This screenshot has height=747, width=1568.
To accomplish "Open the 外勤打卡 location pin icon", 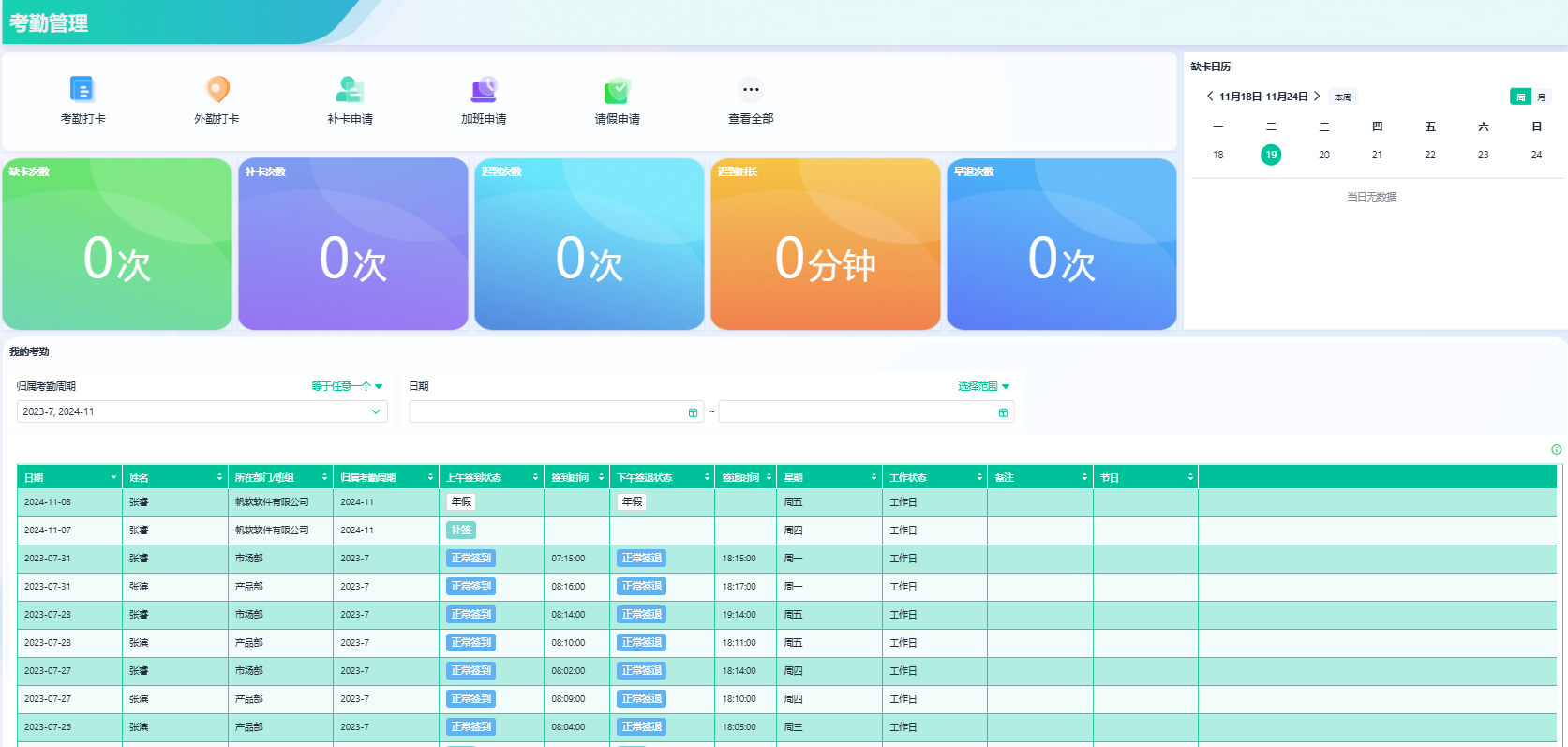I will click(x=217, y=90).
